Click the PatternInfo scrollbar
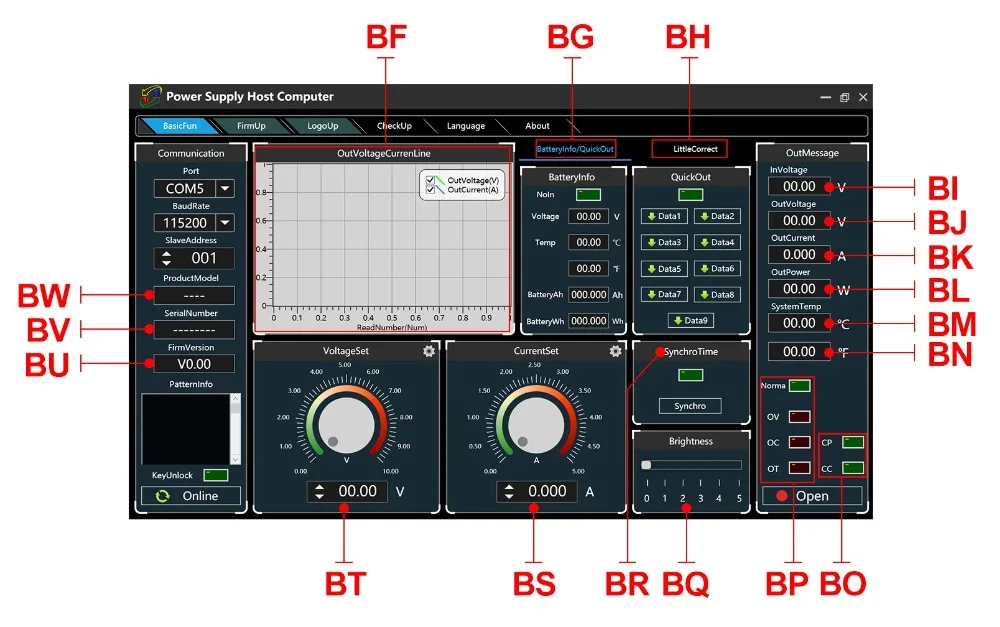The height and width of the screenshot is (627, 1000). [235, 429]
